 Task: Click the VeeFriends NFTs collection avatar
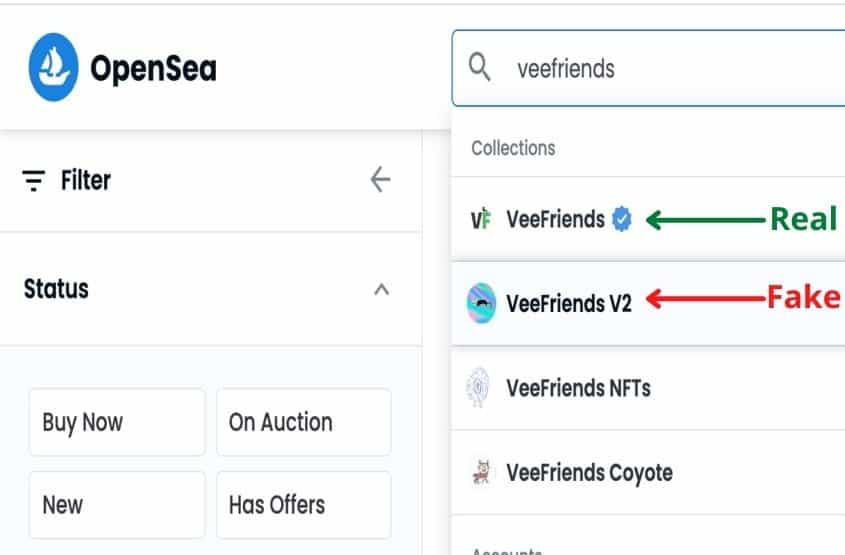pyautogui.click(x=479, y=387)
